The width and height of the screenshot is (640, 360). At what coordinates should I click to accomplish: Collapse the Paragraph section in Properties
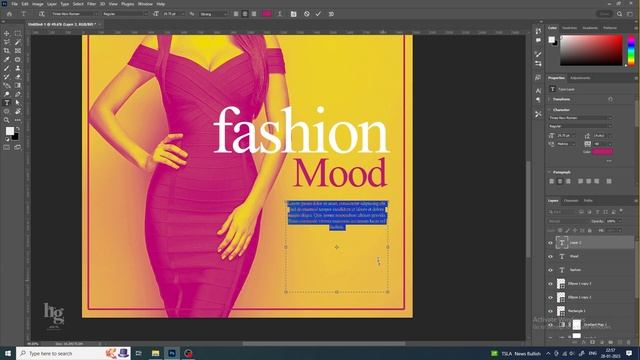[x=549, y=172]
